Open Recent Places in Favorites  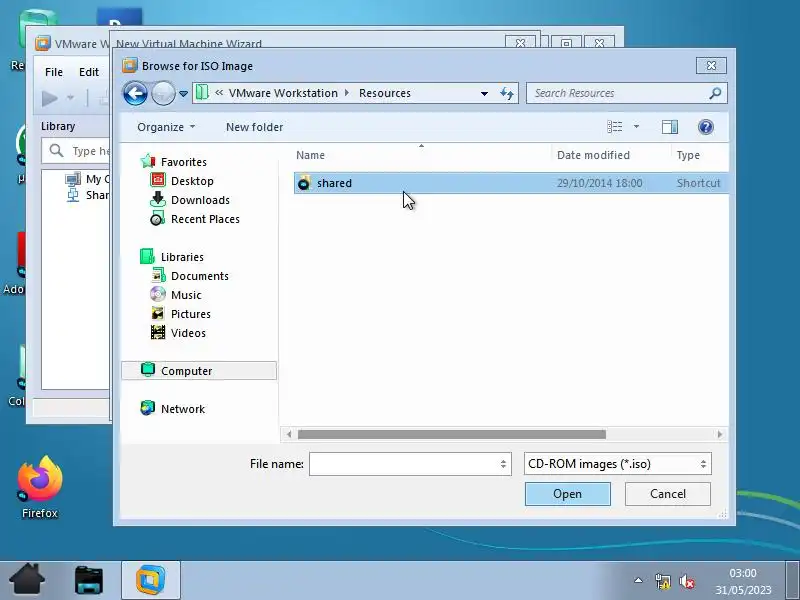click(205, 219)
